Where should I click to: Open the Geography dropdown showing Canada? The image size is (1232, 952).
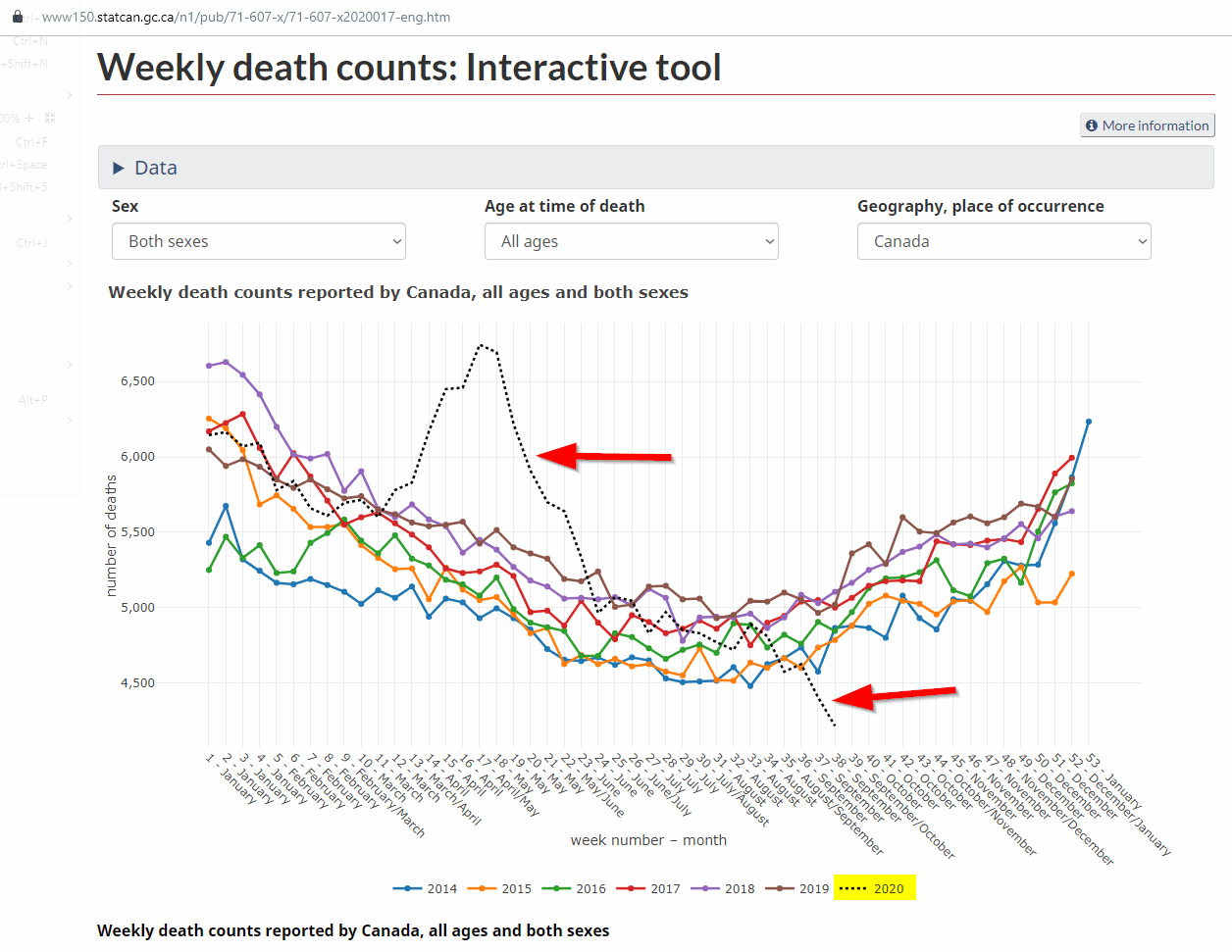coord(1004,241)
